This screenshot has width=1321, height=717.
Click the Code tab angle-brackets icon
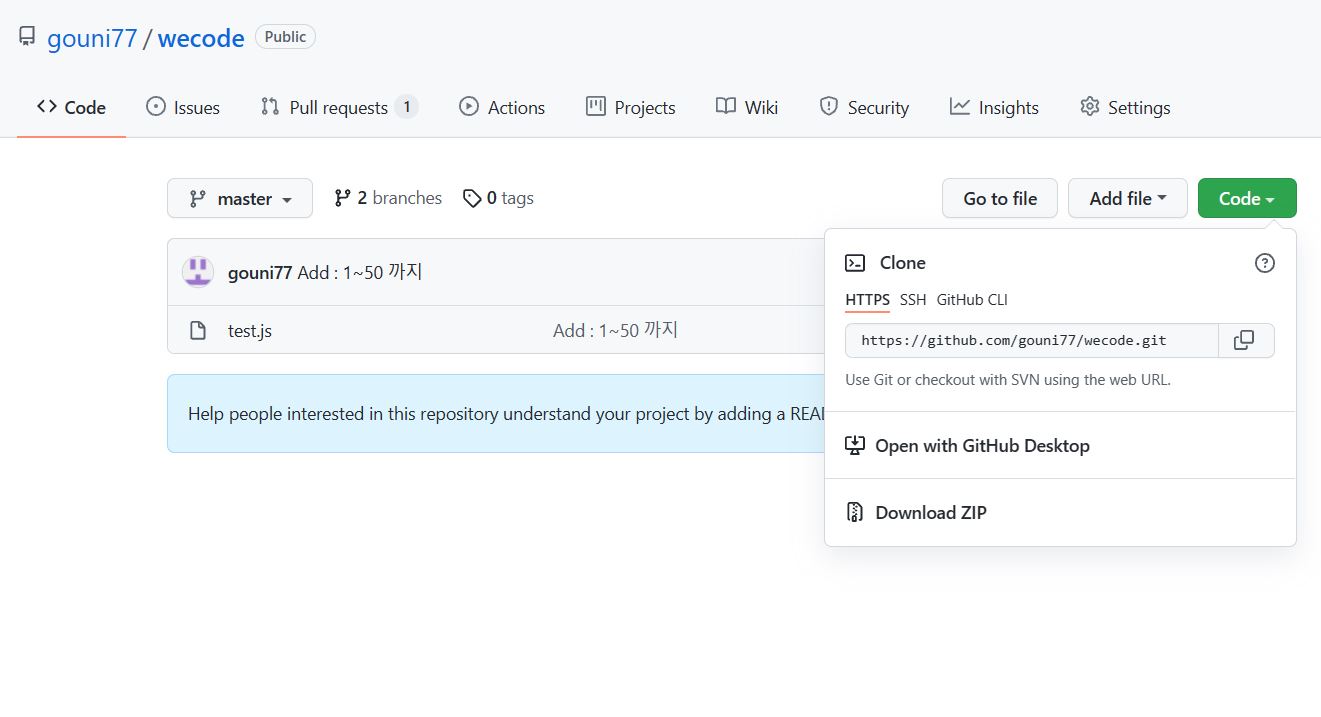click(x=47, y=106)
